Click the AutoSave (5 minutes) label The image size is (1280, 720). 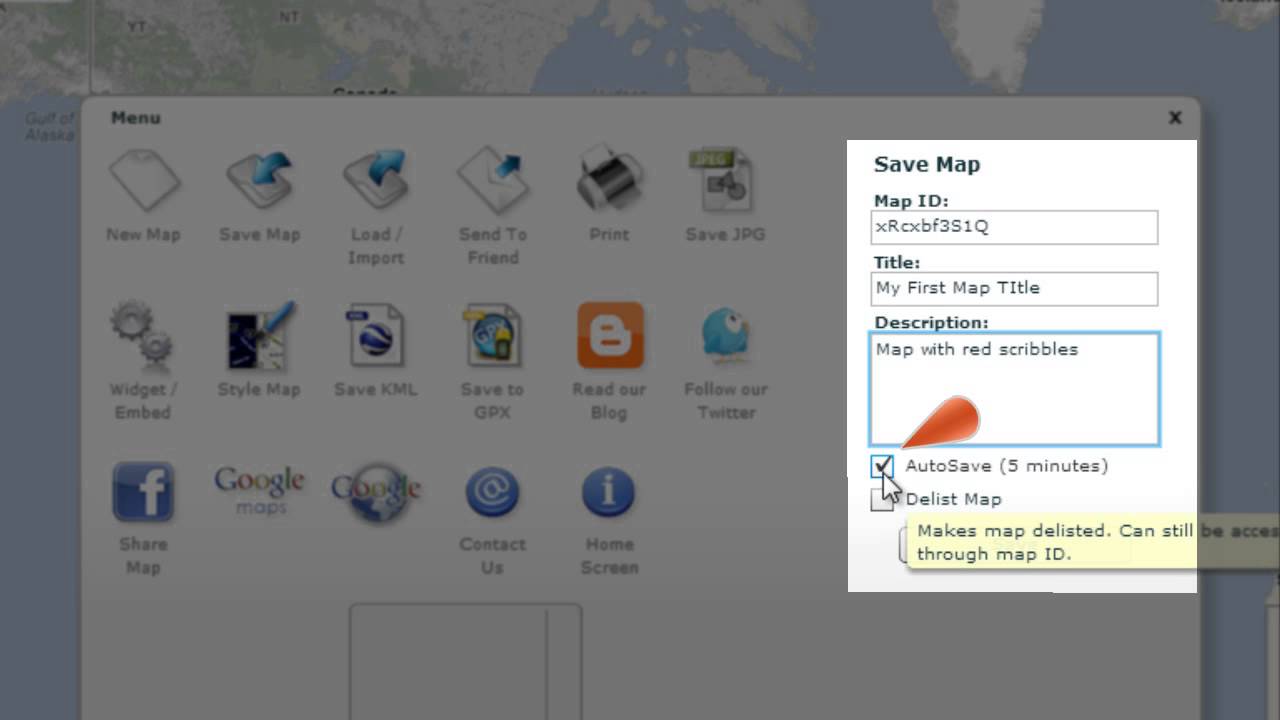1006,466
